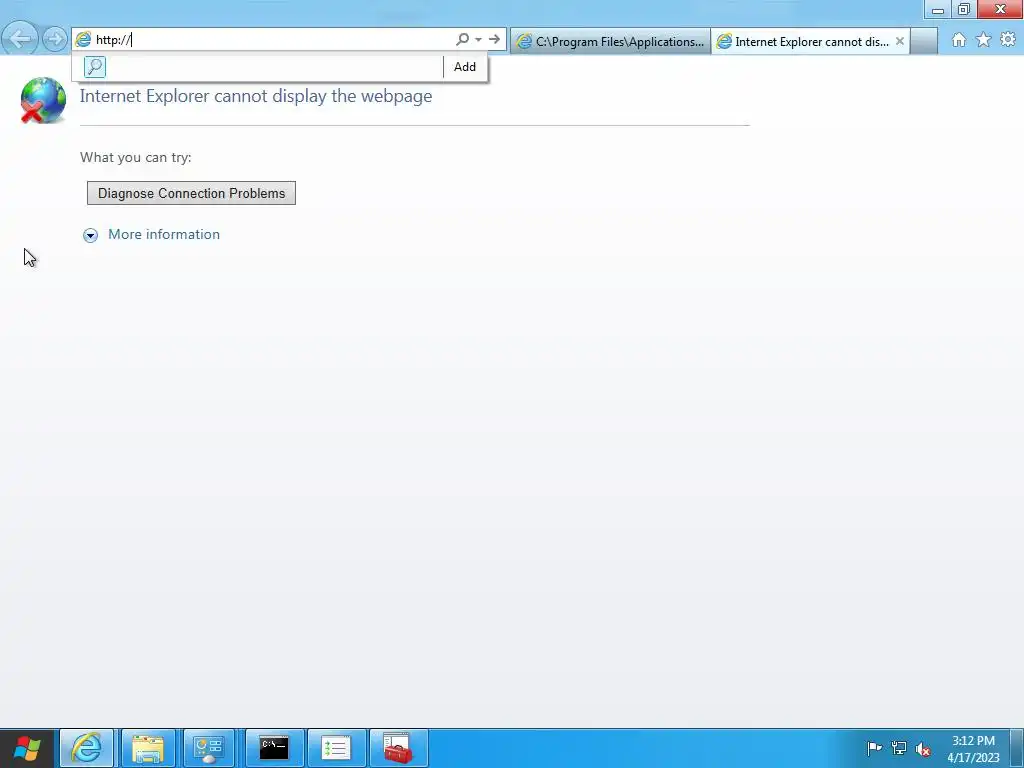This screenshot has height=768, width=1024.
Task: Click the More information link text
Action: point(164,234)
